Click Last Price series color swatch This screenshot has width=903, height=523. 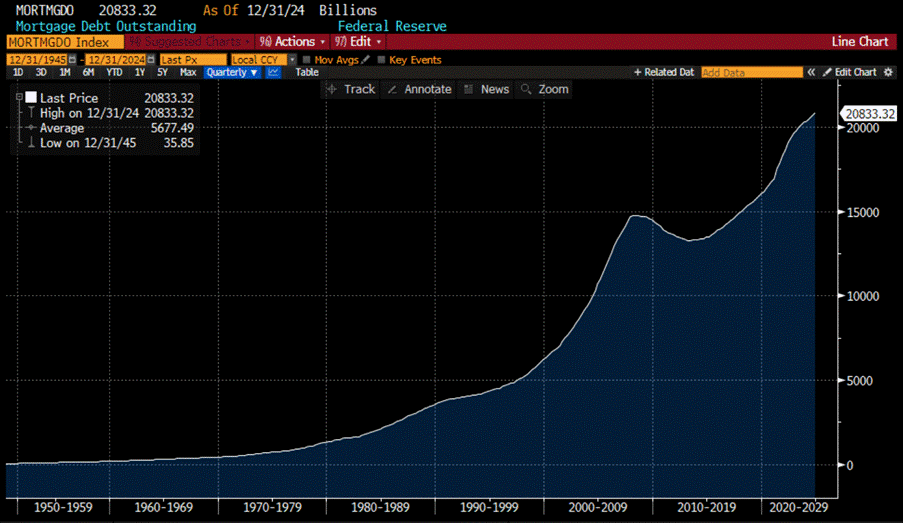(31, 97)
